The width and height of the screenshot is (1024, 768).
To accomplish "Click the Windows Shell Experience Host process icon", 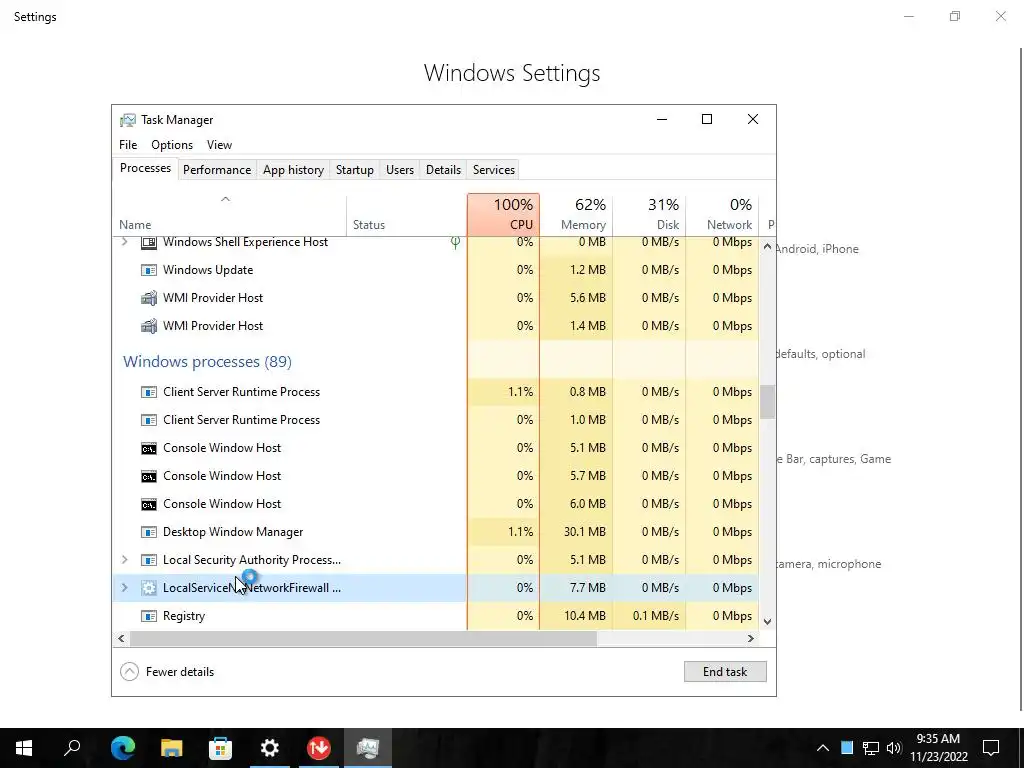I will [x=149, y=242].
